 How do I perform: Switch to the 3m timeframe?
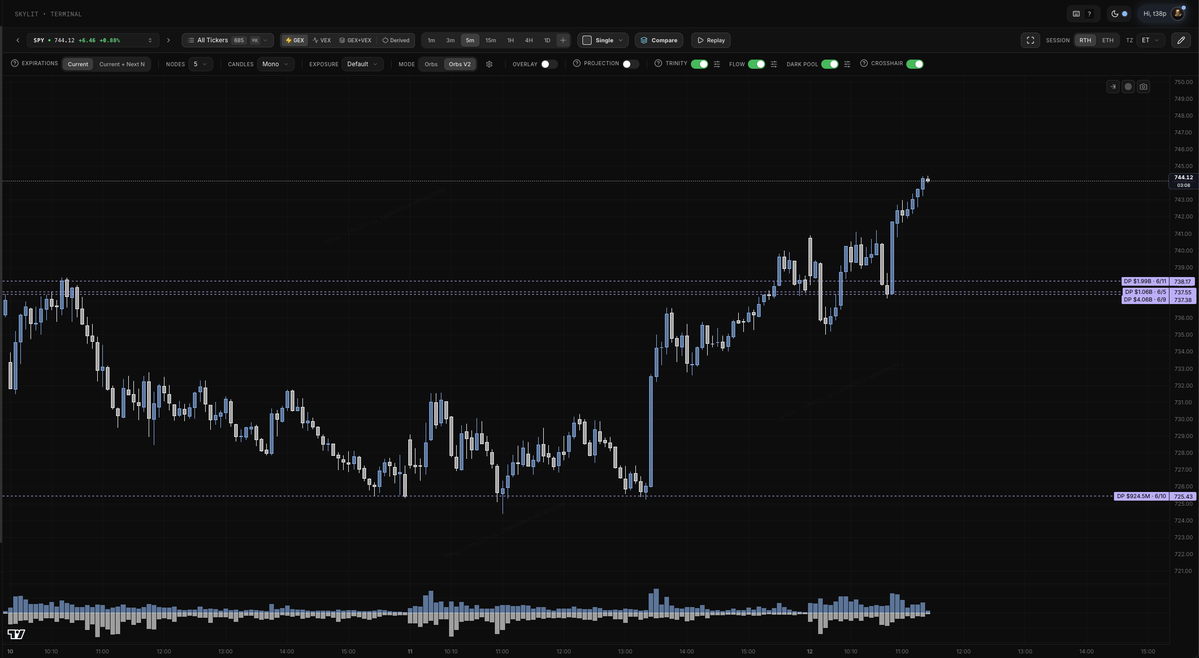click(x=450, y=41)
